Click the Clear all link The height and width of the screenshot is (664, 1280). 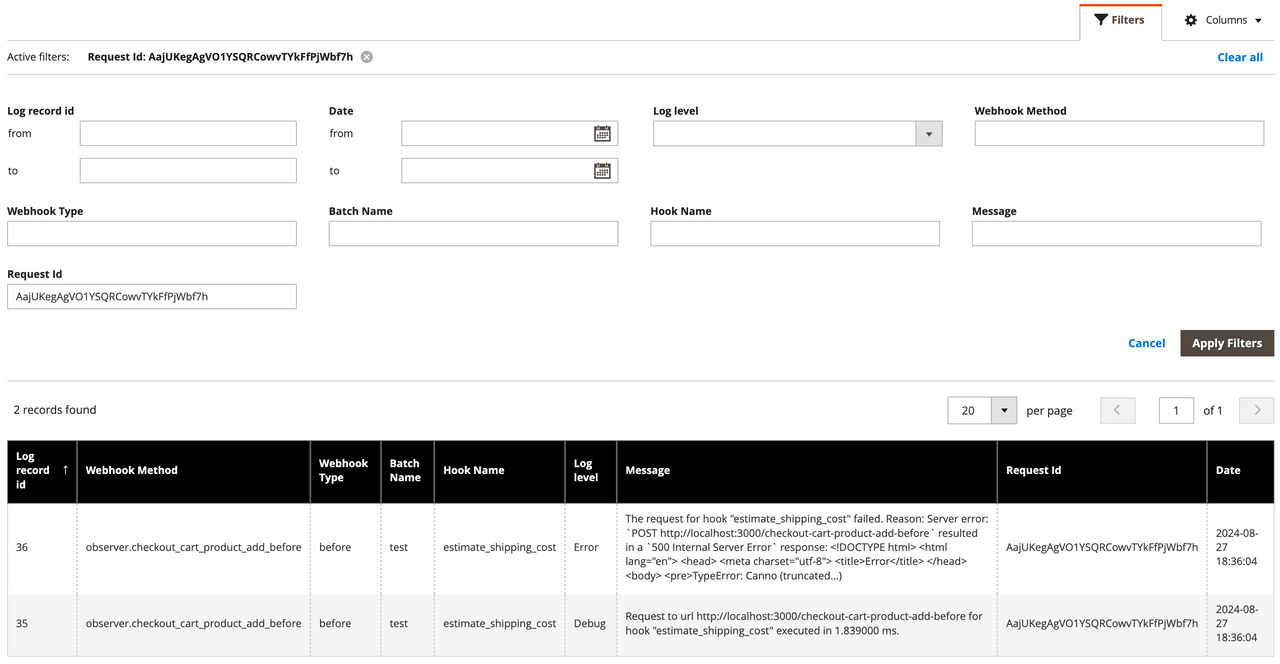click(x=1240, y=57)
